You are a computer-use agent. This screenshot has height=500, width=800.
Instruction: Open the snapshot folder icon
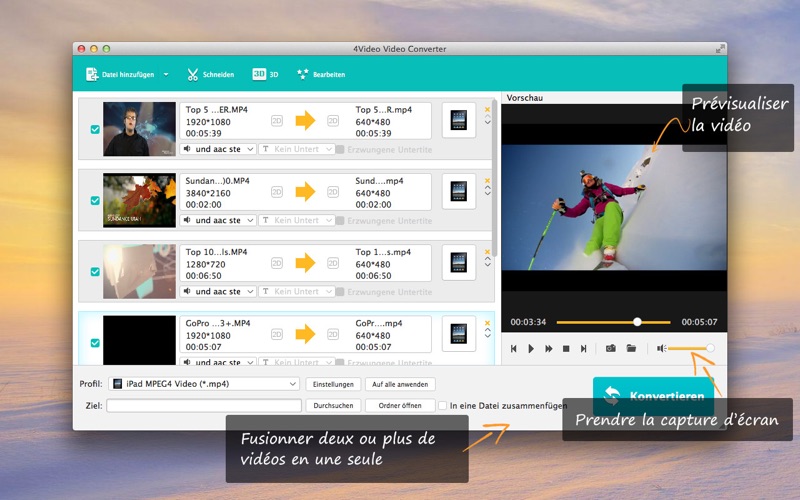point(631,348)
